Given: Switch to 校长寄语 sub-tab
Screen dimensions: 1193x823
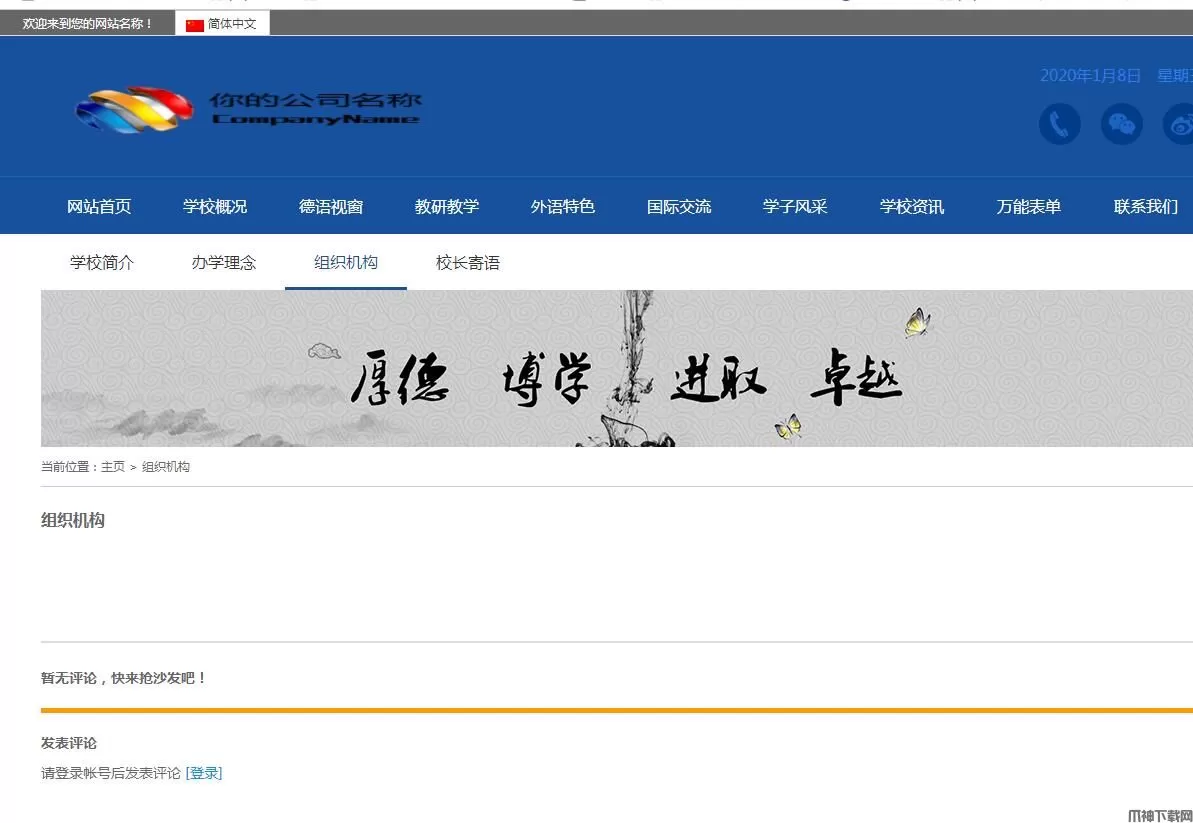Looking at the screenshot, I should (x=467, y=262).
